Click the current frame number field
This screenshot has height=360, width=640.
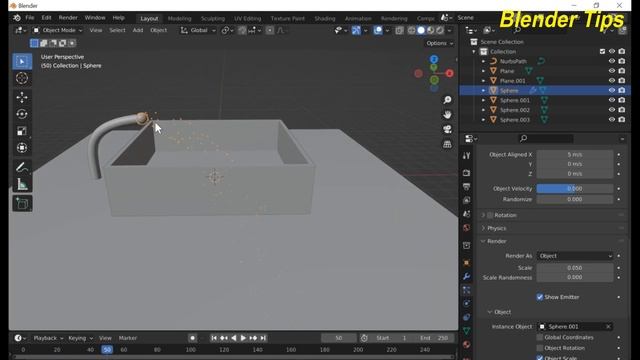338,338
